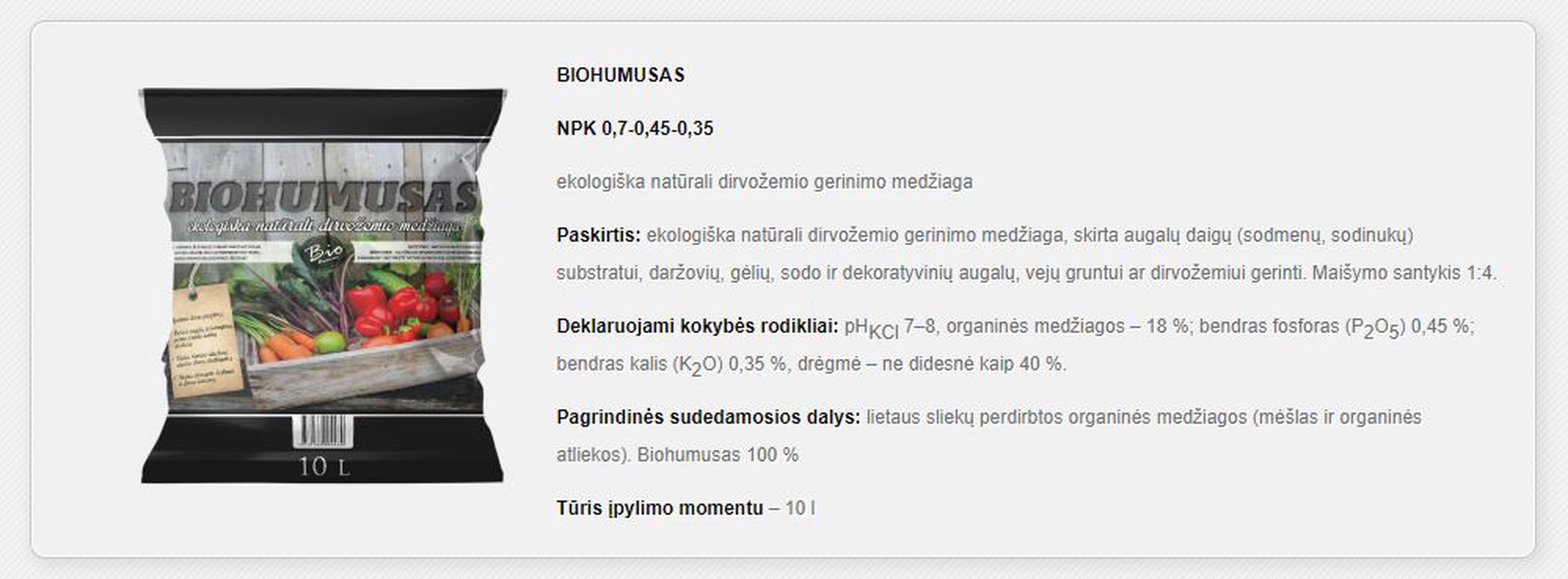The height and width of the screenshot is (579, 1568).
Task: Click the Tūris įpylimo momentu label
Action: coord(659,508)
